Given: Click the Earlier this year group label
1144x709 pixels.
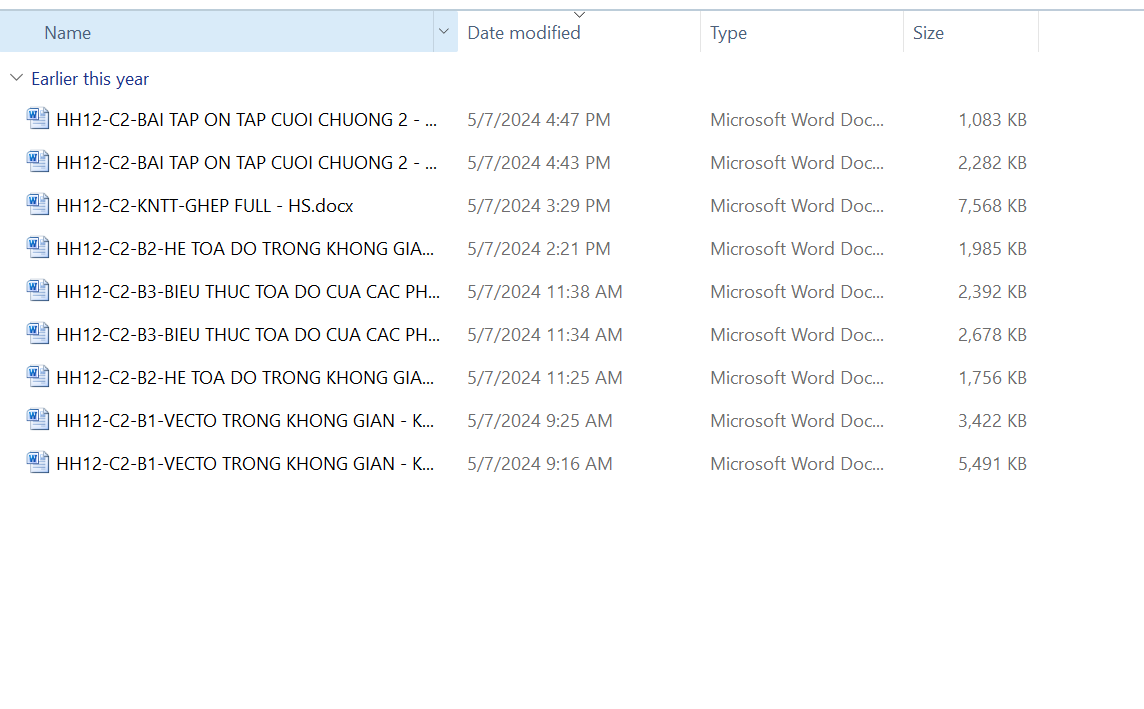Looking at the screenshot, I should click(x=90, y=79).
